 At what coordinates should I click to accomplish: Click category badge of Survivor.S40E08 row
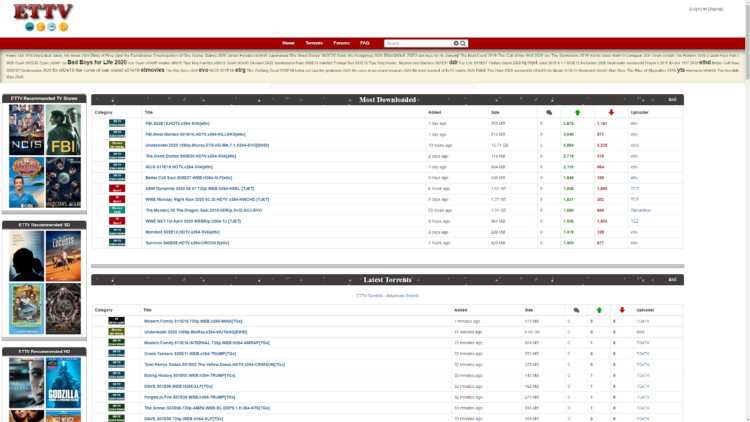click(x=117, y=243)
